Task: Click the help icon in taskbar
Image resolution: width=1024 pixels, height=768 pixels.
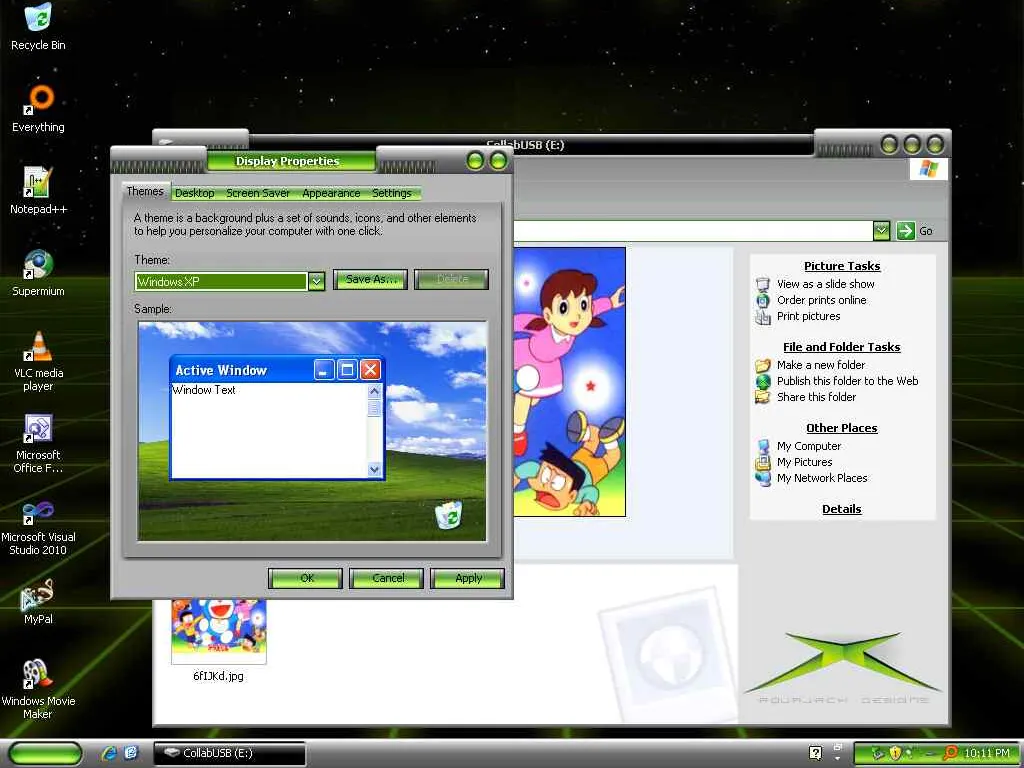Action: [815, 753]
